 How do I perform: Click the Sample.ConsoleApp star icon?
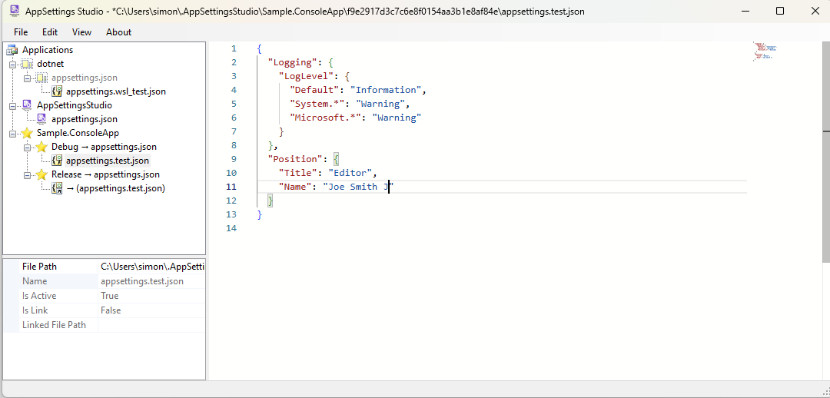(x=27, y=133)
